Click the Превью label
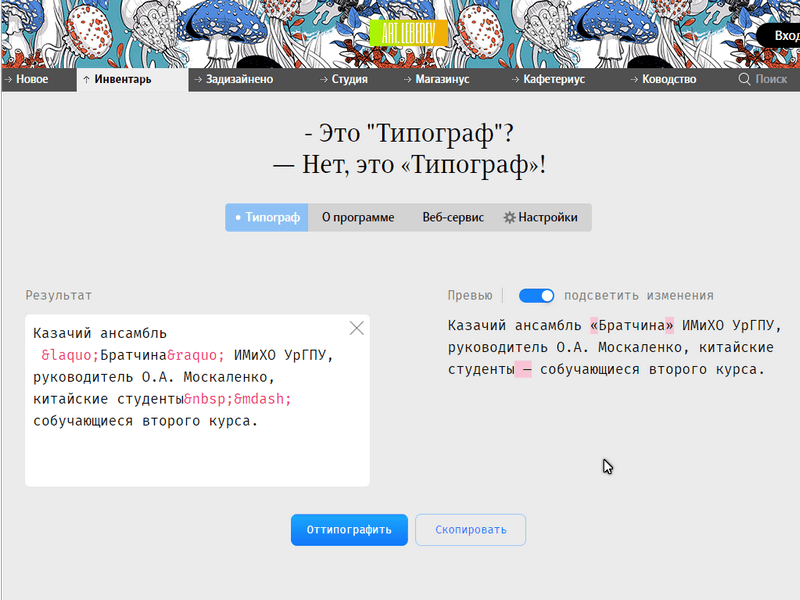Viewport: 800px width, 600px height. [x=470, y=295]
